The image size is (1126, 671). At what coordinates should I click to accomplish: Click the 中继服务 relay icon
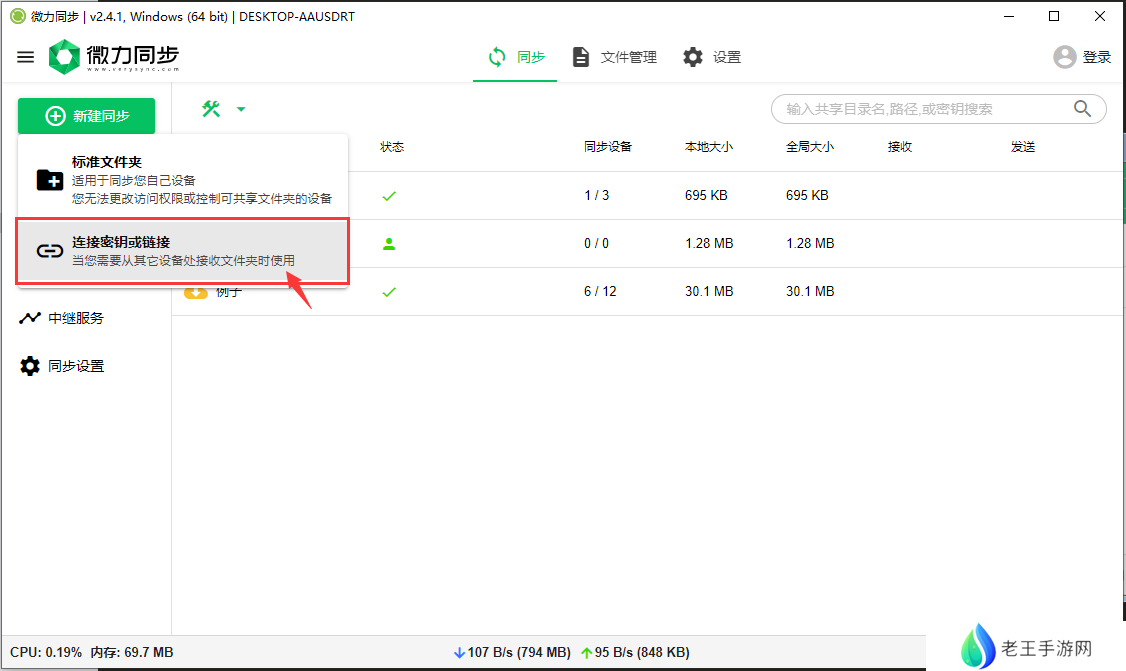(30, 318)
